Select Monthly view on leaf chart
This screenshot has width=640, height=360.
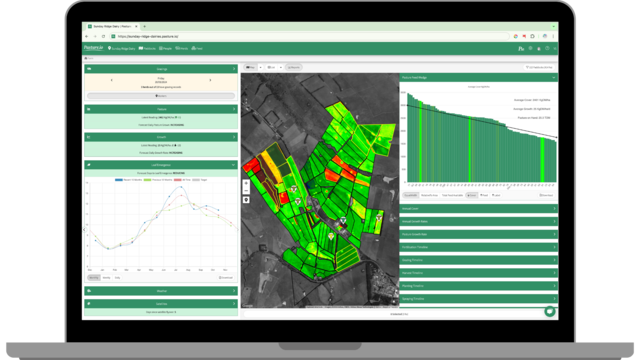[94, 278]
